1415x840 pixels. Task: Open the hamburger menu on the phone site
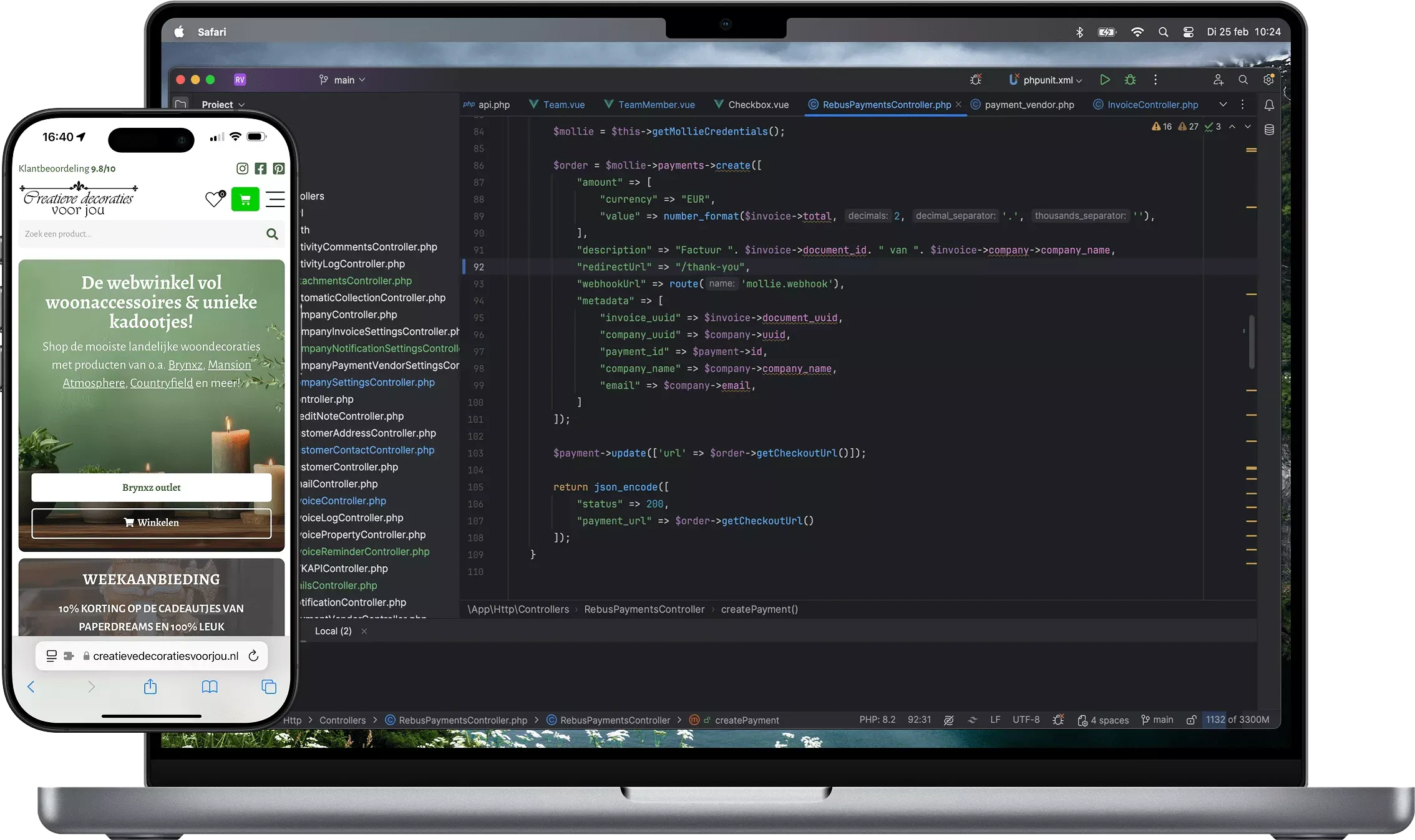pos(275,199)
